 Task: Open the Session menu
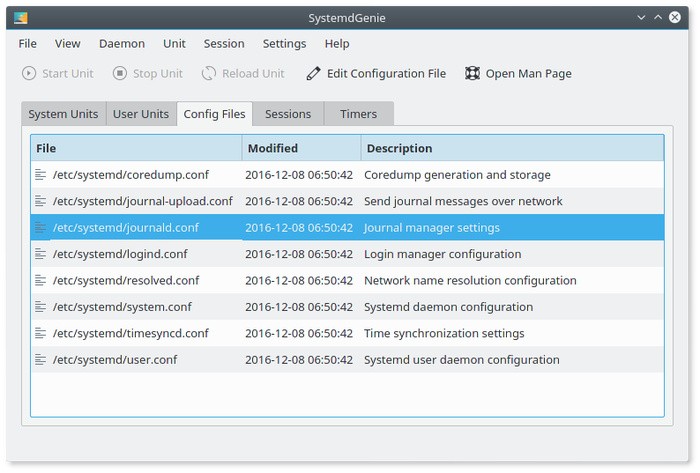coord(223,44)
